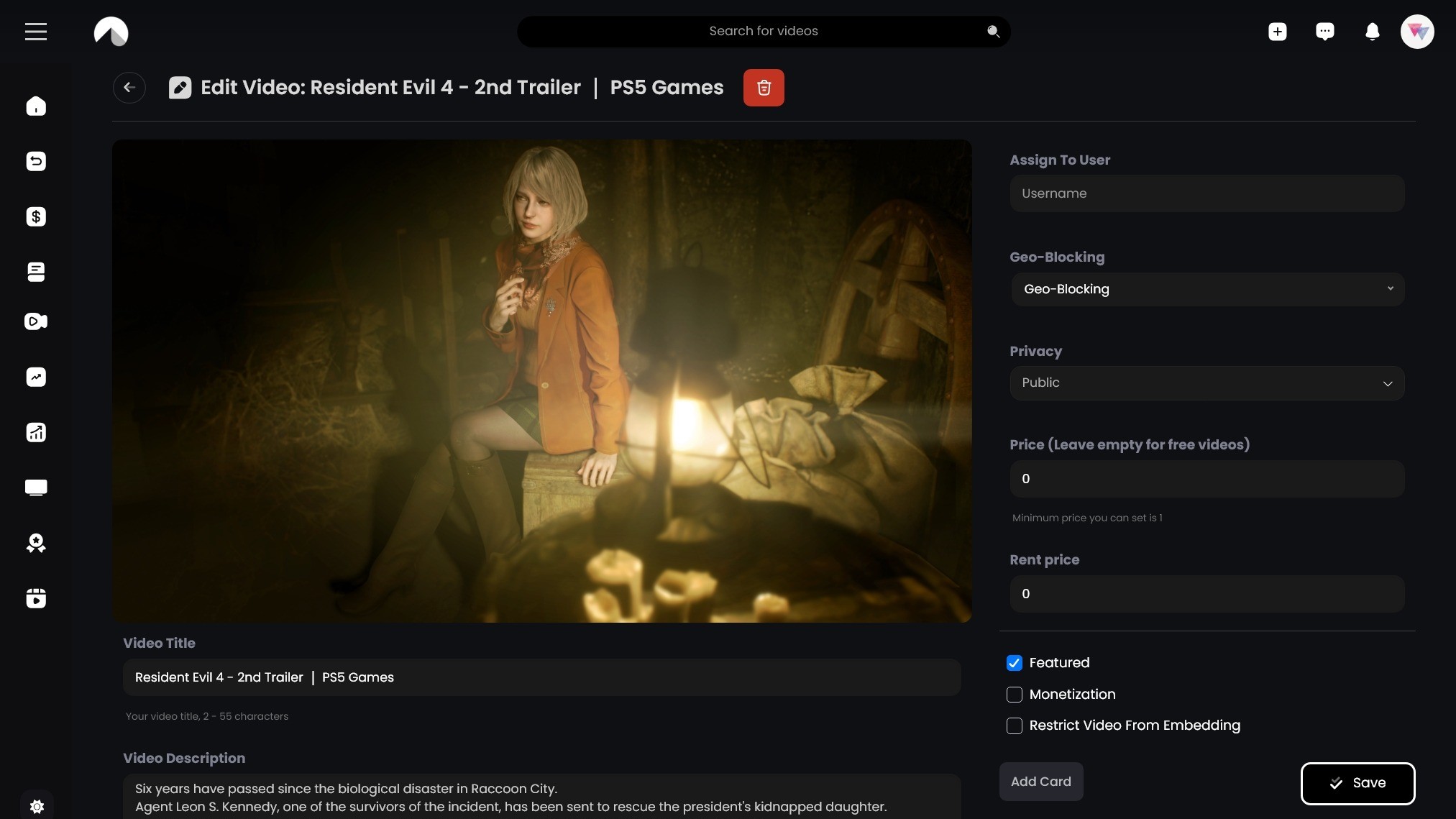This screenshot has width=1456, height=819.
Task: Click the Assign To User username field
Action: point(1207,193)
